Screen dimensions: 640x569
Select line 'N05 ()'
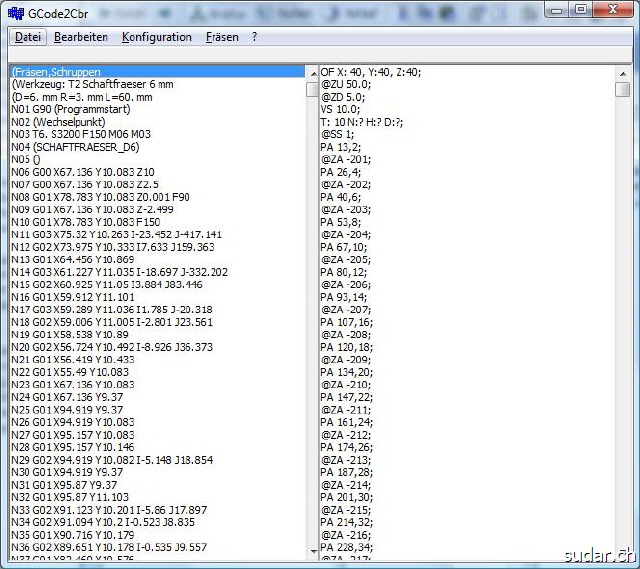(x=158, y=160)
